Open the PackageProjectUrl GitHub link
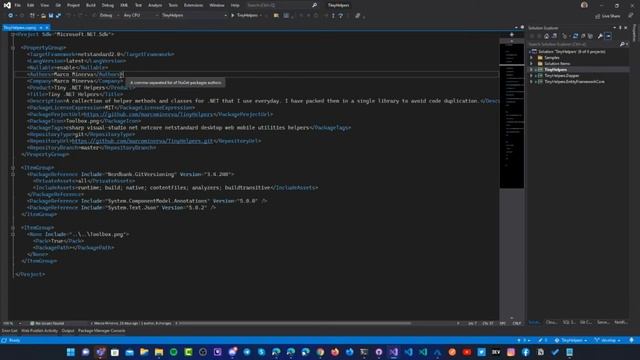 tap(148, 114)
